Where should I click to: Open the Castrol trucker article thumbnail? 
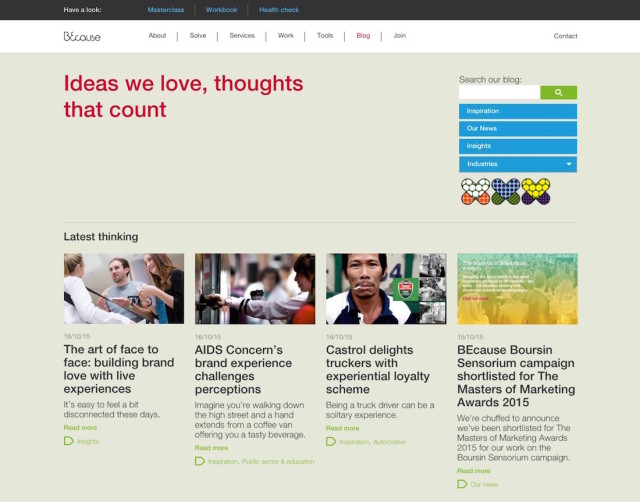coord(386,289)
